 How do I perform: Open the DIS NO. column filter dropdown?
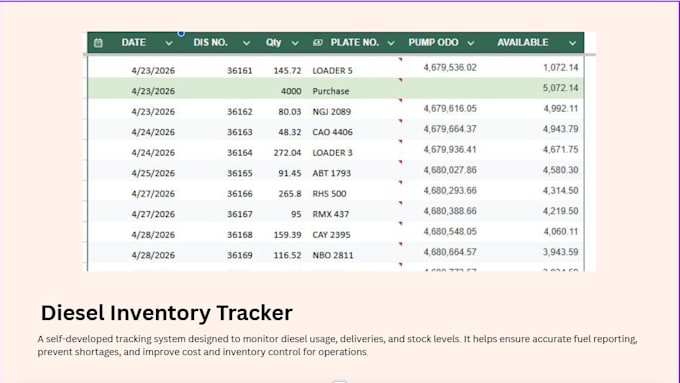(x=246, y=43)
